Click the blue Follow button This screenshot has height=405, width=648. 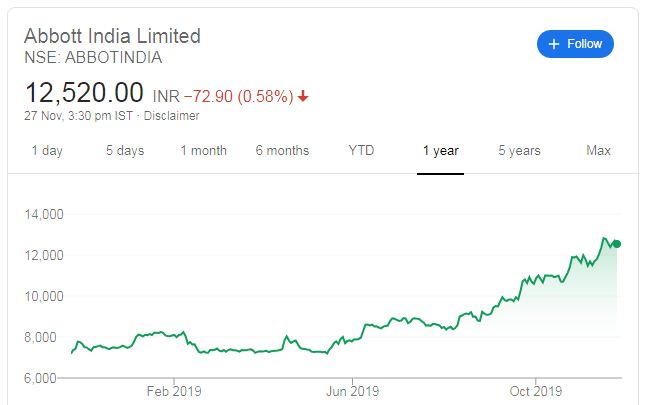coord(575,44)
